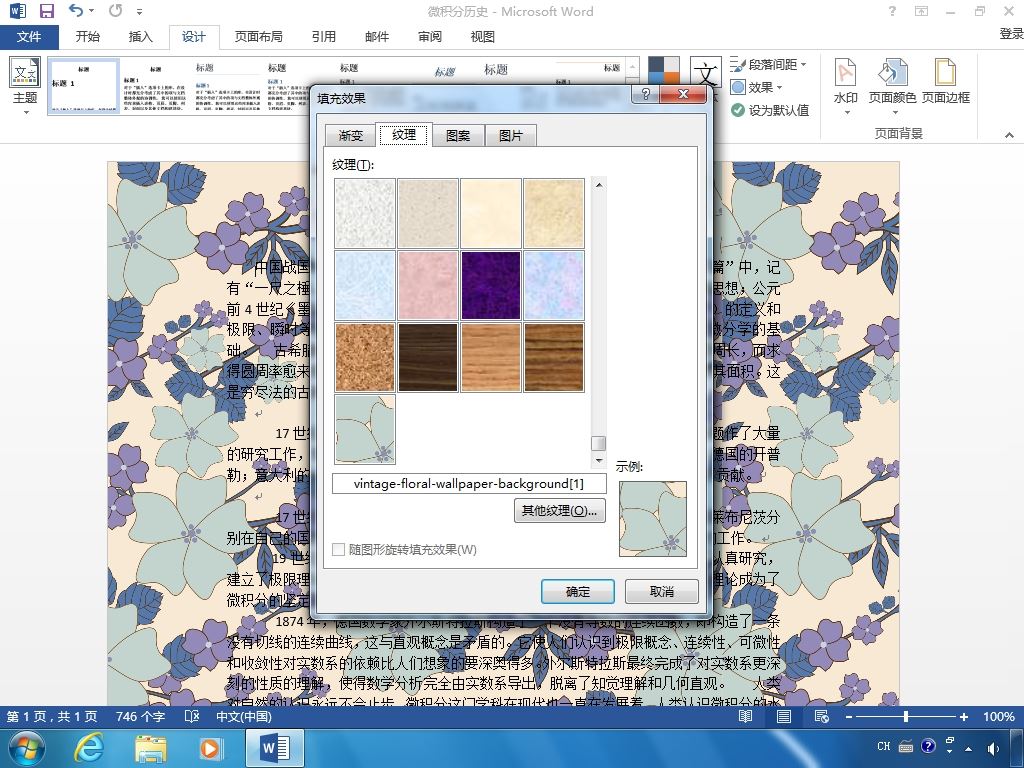Confirm the fill effect with 确定
The width and height of the screenshot is (1024, 768).
tap(578, 592)
